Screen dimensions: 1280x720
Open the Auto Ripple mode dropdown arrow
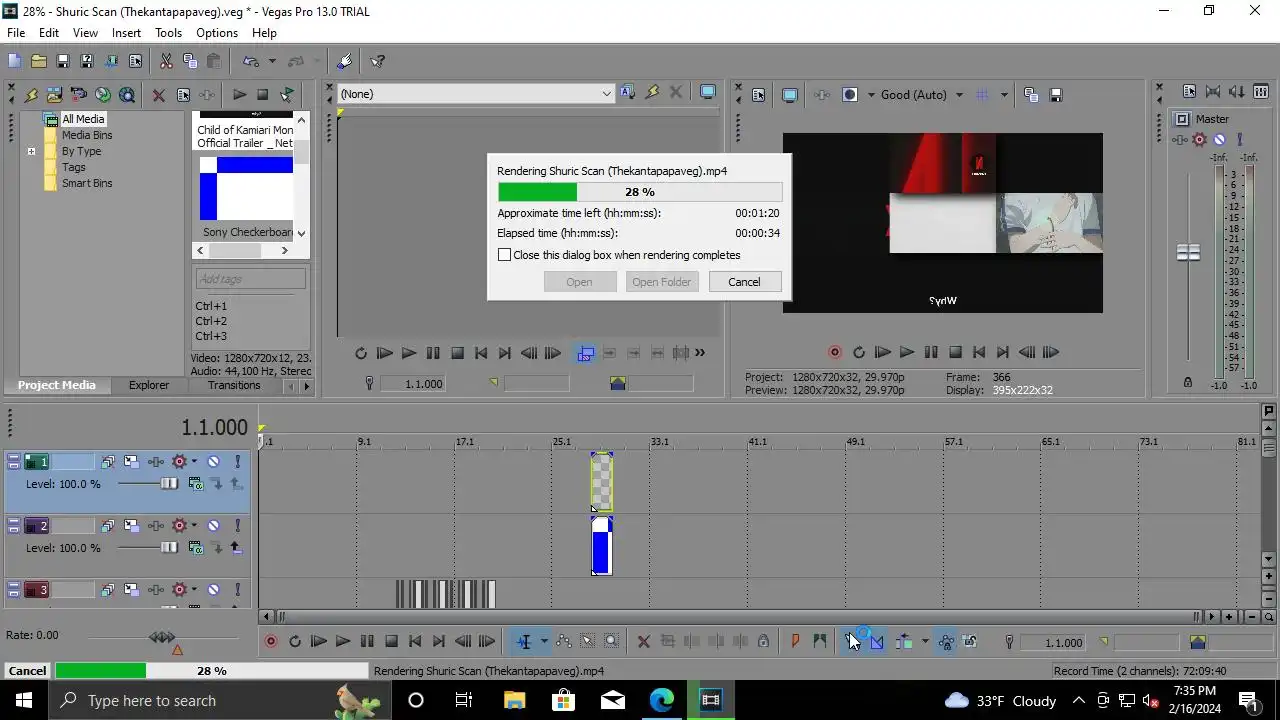tap(925, 642)
